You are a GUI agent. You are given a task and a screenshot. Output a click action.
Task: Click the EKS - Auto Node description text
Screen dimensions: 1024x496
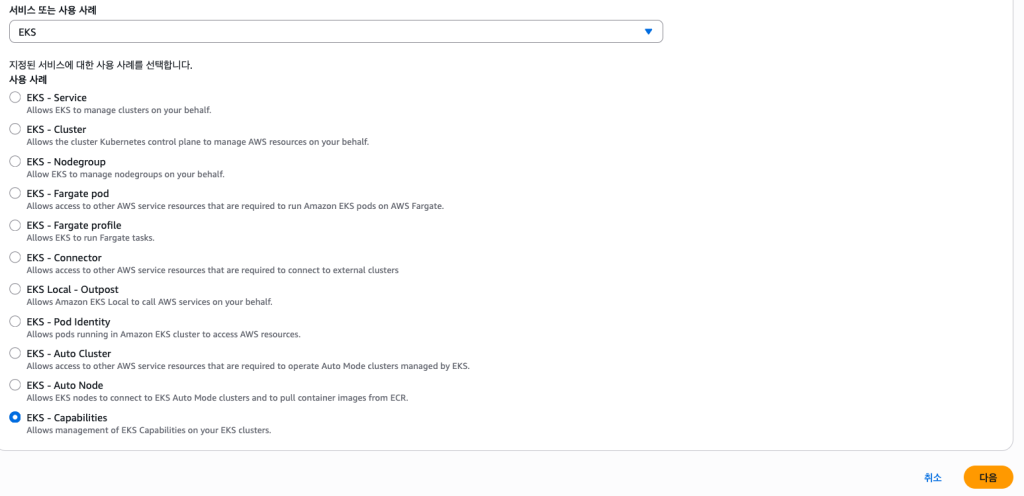pos(217,398)
